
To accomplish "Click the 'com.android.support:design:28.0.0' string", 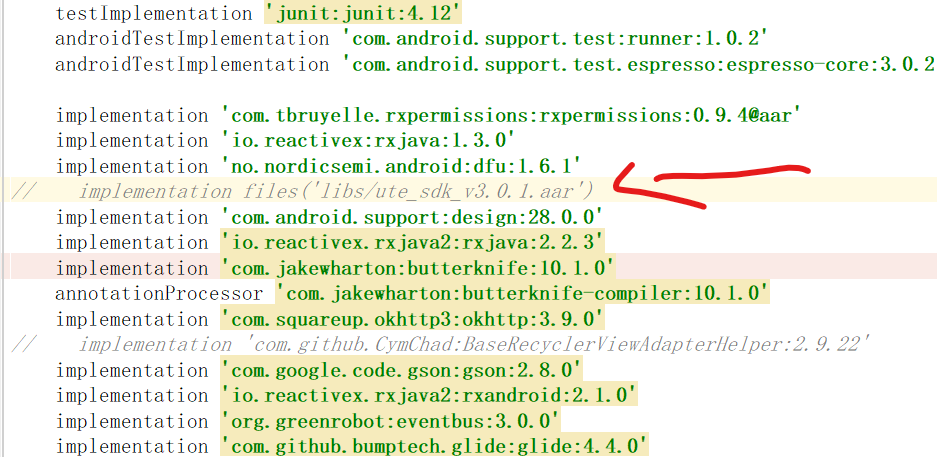I will tap(412, 217).
